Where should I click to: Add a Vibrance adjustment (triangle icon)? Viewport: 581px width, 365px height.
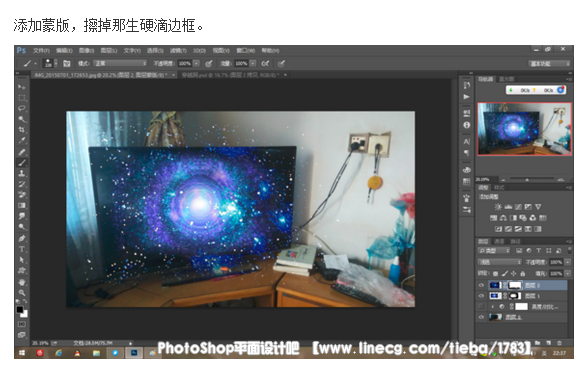(x=538, y=207)
